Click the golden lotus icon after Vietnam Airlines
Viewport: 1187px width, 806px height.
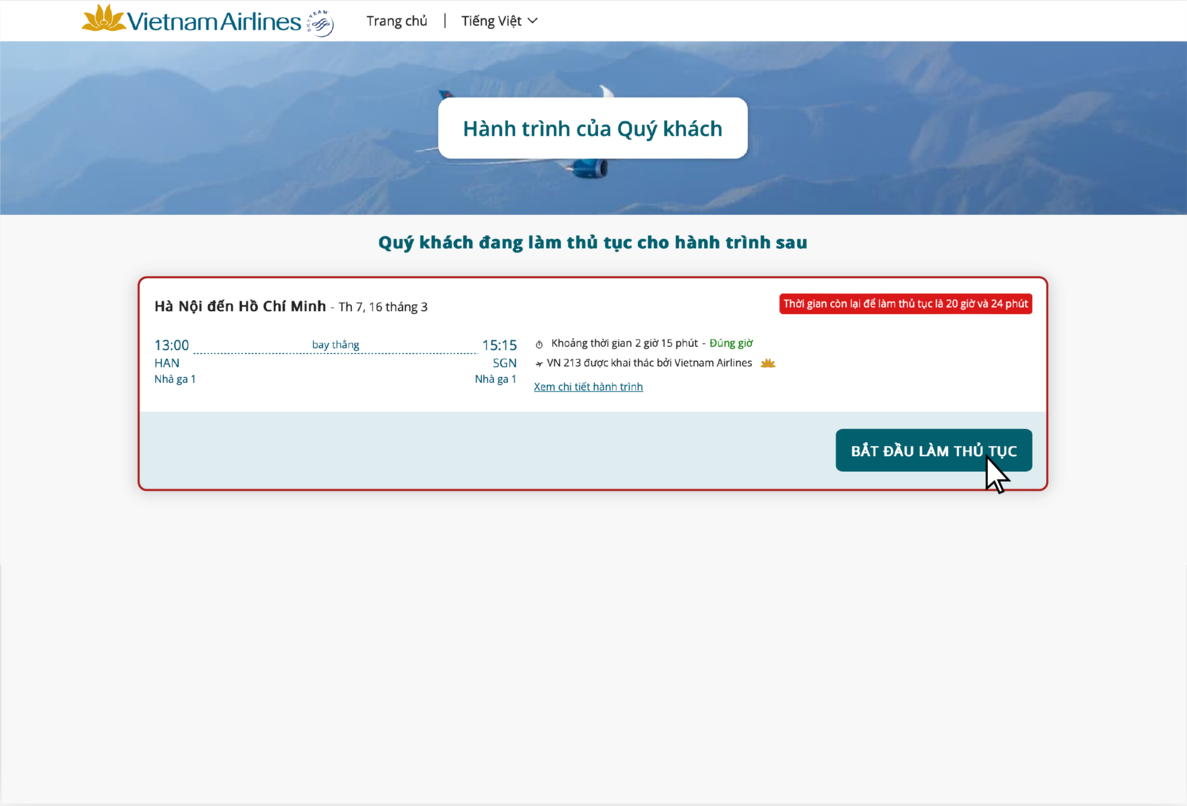click(767, 363)
